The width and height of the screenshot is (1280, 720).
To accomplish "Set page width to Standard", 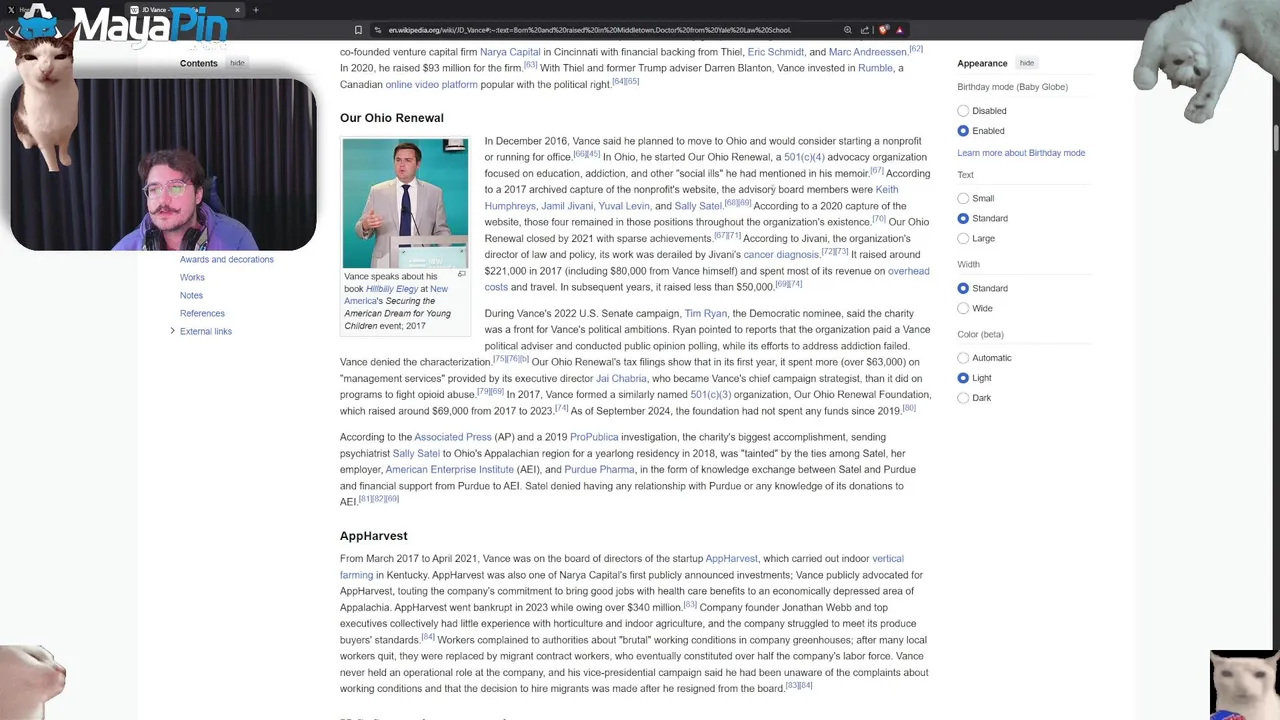I will pos(963,289).
